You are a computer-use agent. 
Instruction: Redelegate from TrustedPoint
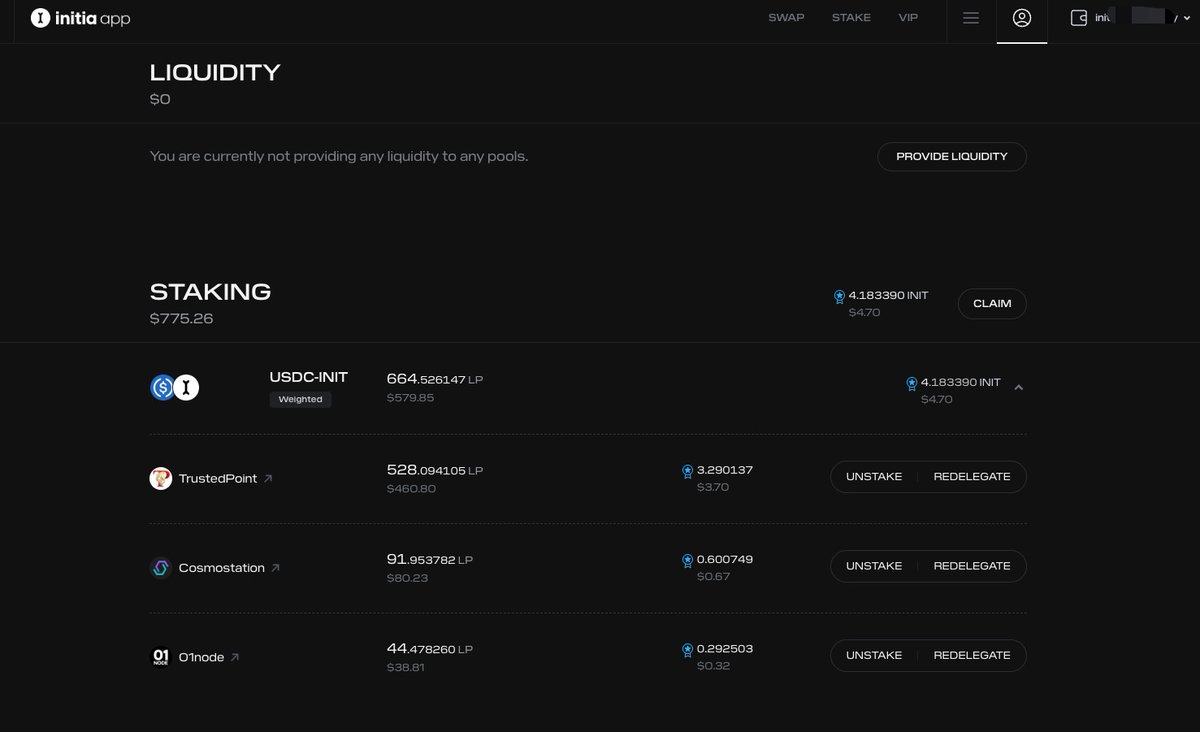pyautogui.click(x=972, y=477)
